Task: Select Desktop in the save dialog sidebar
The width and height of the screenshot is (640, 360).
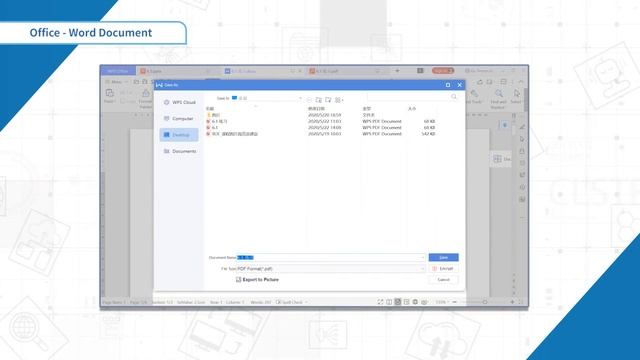Action: click(179, 135)
